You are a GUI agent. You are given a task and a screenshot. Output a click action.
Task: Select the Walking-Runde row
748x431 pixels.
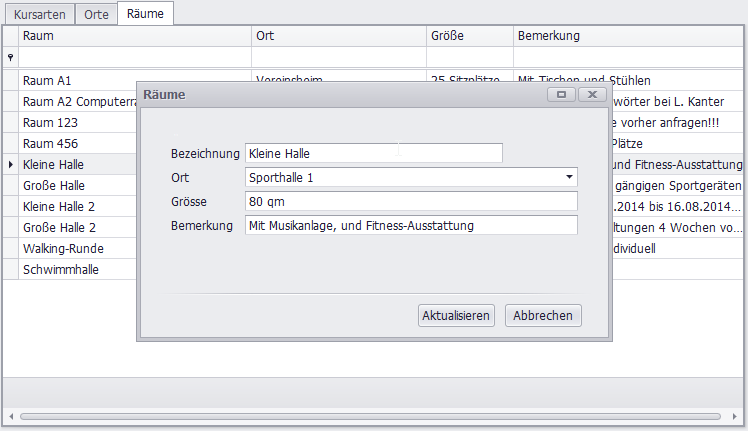pos(70,248)
